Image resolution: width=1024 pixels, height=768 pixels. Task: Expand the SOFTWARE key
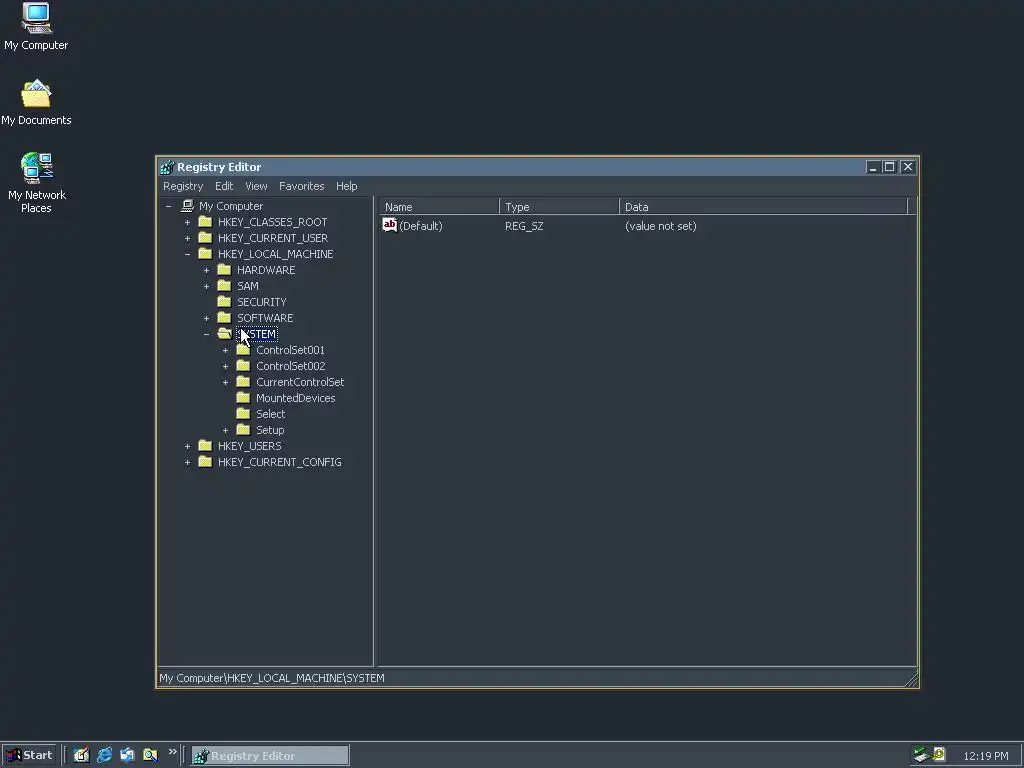pyautogui.click(x=206, y=318)
